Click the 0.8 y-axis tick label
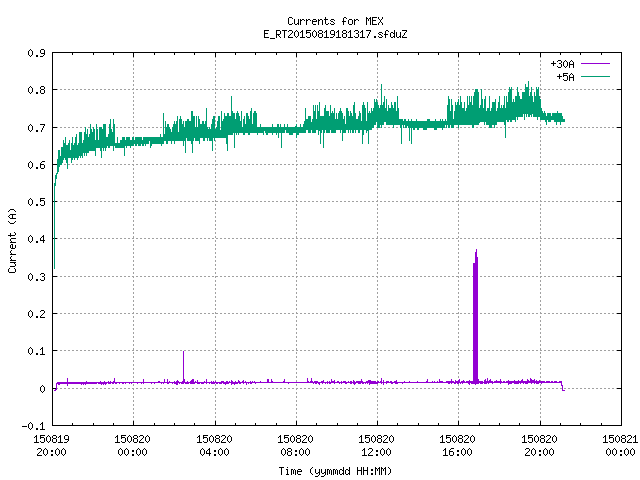This screenshot has width=640, height=480. pyautogui.click(x=36, y=90)
